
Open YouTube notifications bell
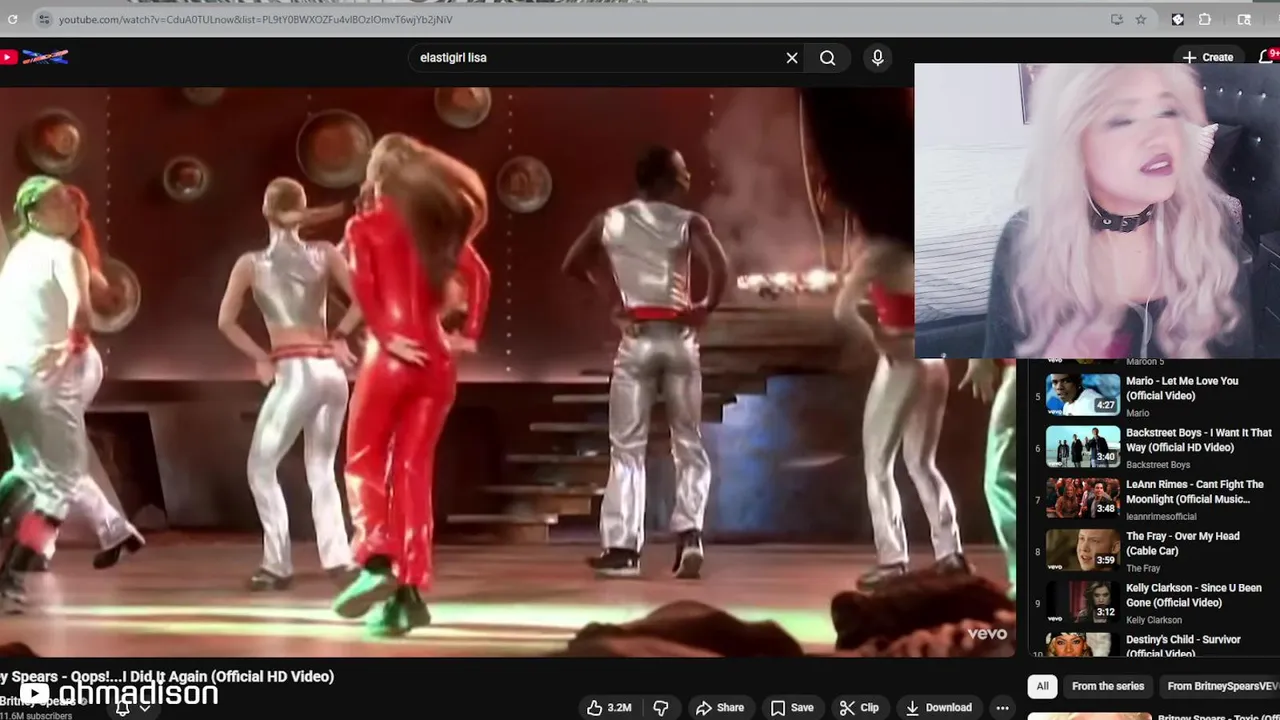coord(1266,58)
